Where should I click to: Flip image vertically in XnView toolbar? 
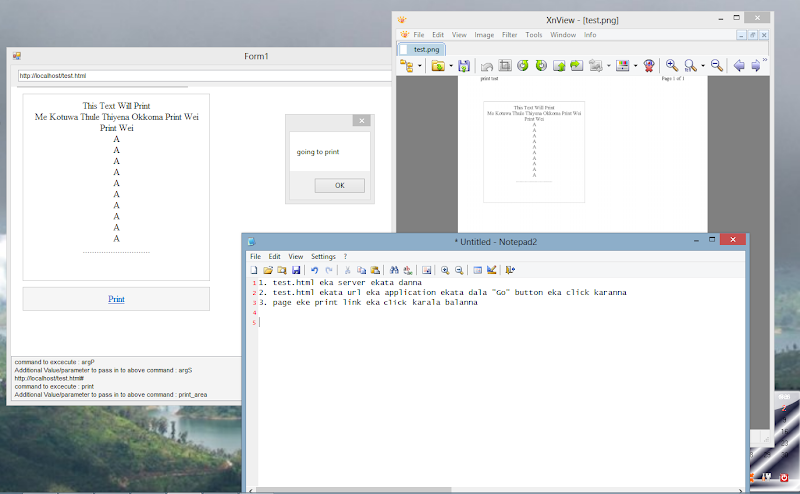(x=559, y=65)
